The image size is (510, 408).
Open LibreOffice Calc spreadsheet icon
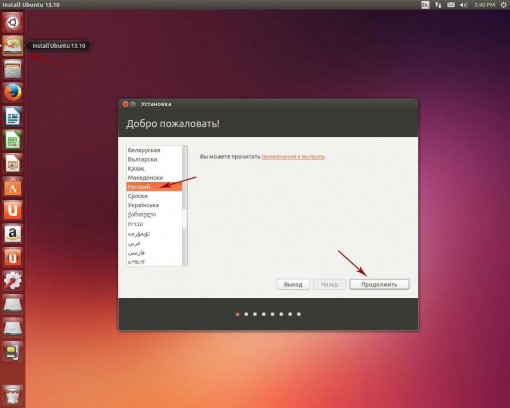coord(13,140)
